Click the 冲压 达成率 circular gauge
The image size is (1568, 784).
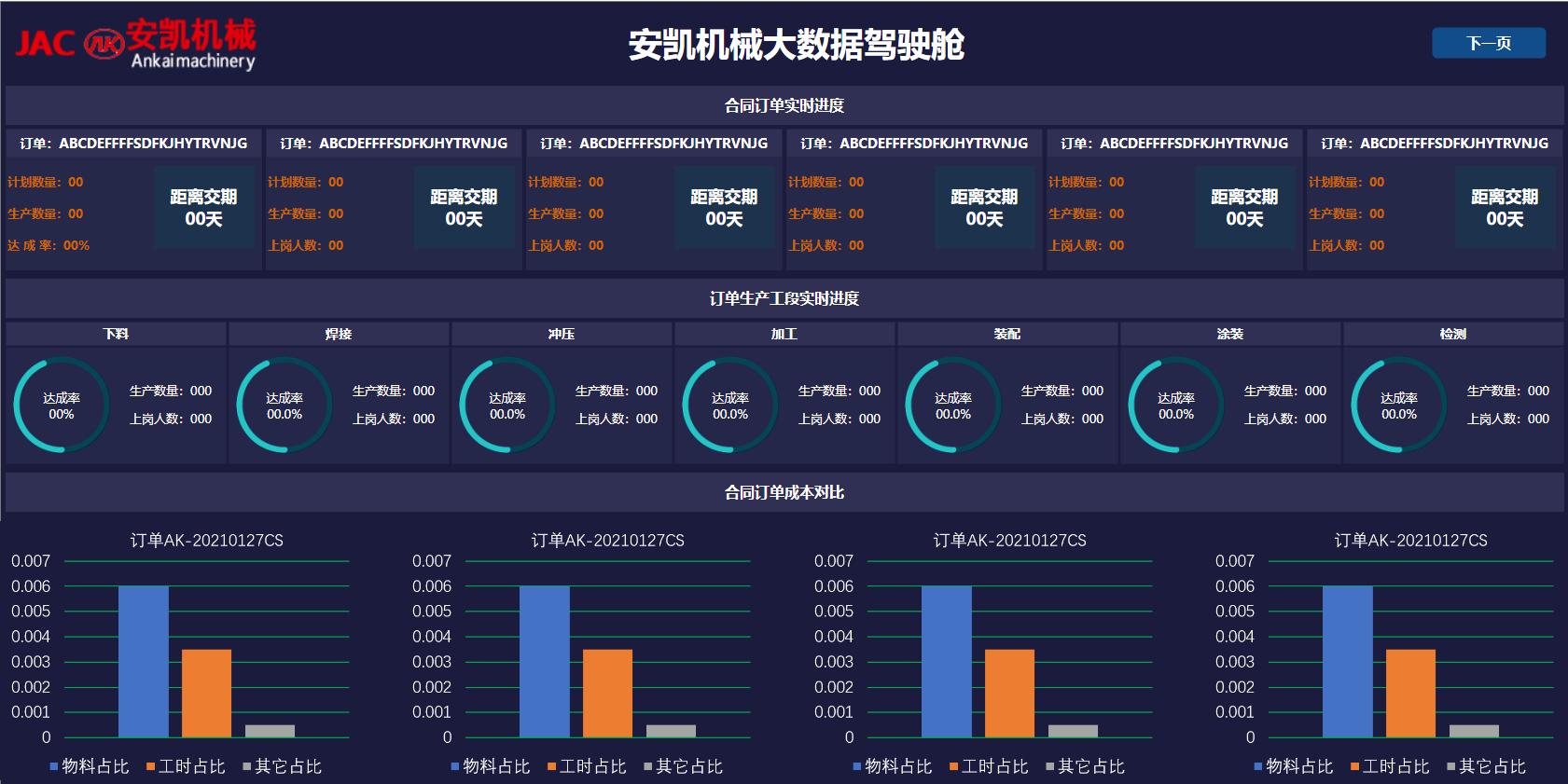[507, 406]
